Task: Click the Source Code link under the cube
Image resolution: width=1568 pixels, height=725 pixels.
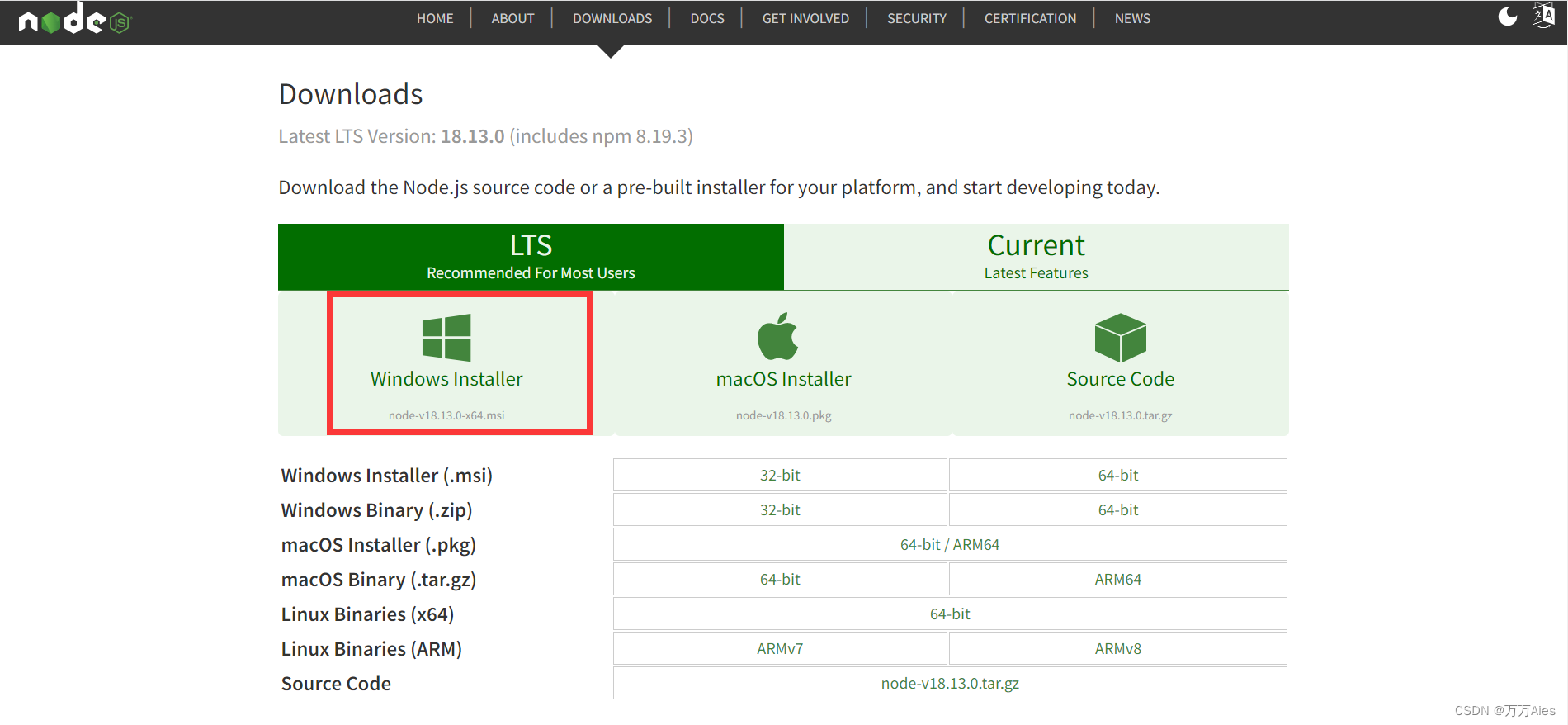Action: click(1120, 379)
